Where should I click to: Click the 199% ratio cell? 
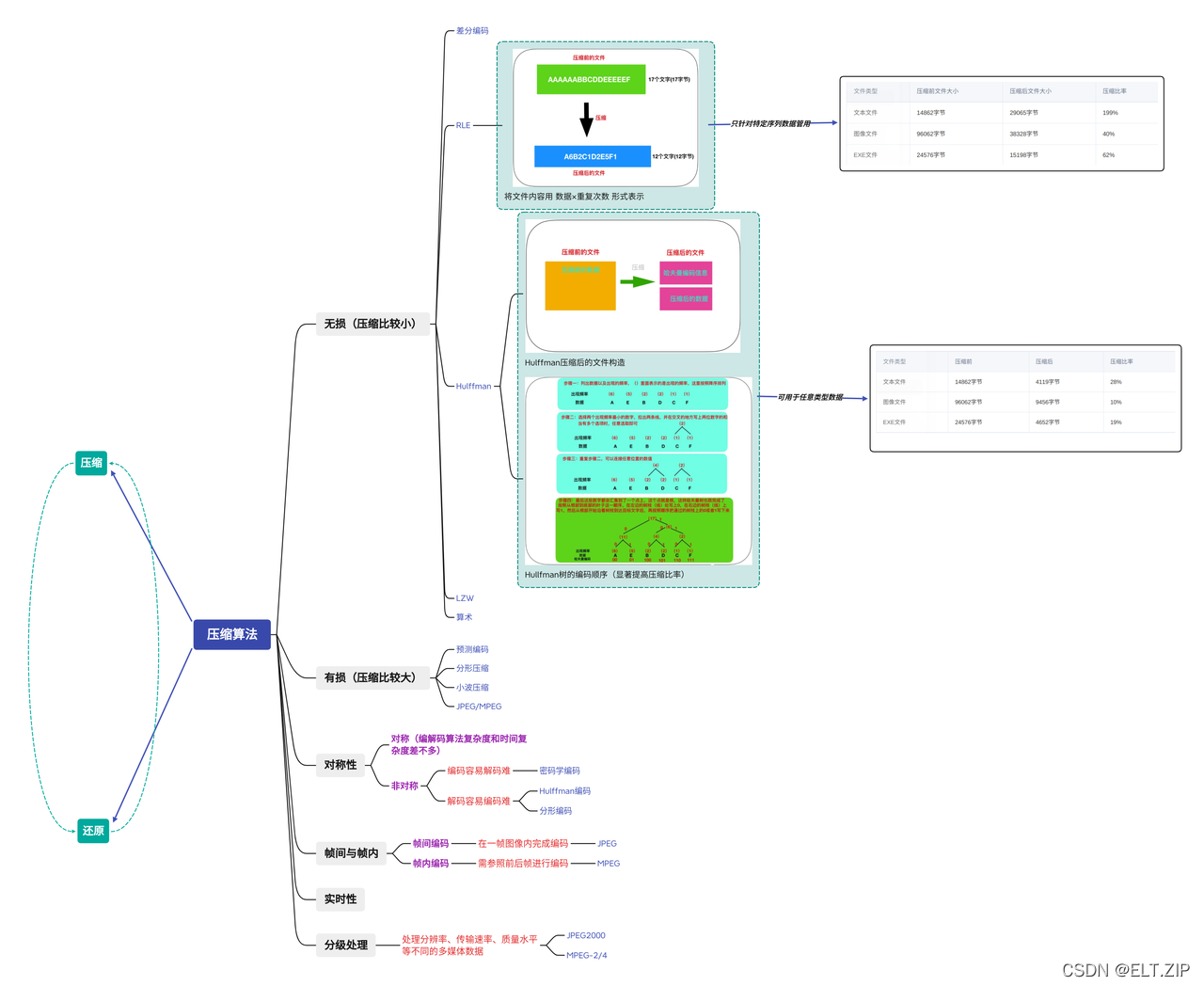pyautogui.click(x=1110, y=113)
